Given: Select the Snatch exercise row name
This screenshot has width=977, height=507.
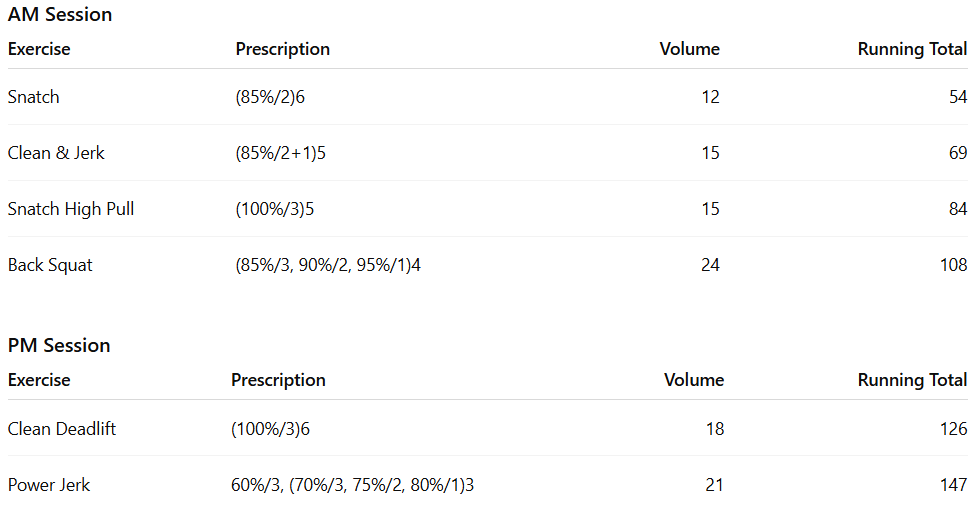Looking at the screenshot, I should [x=34, y=97].
